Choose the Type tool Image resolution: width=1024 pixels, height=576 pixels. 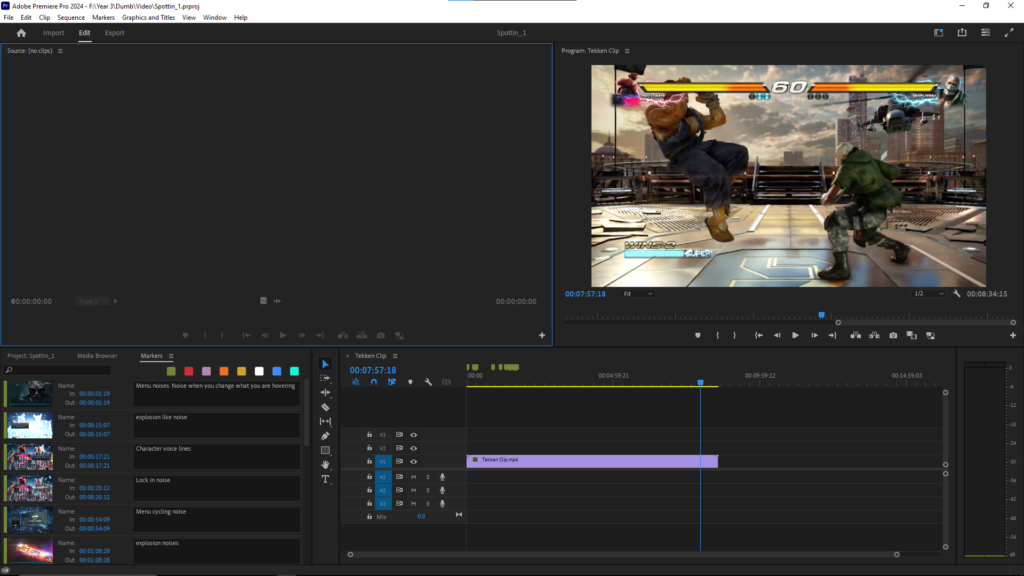(x=325, y=479)
